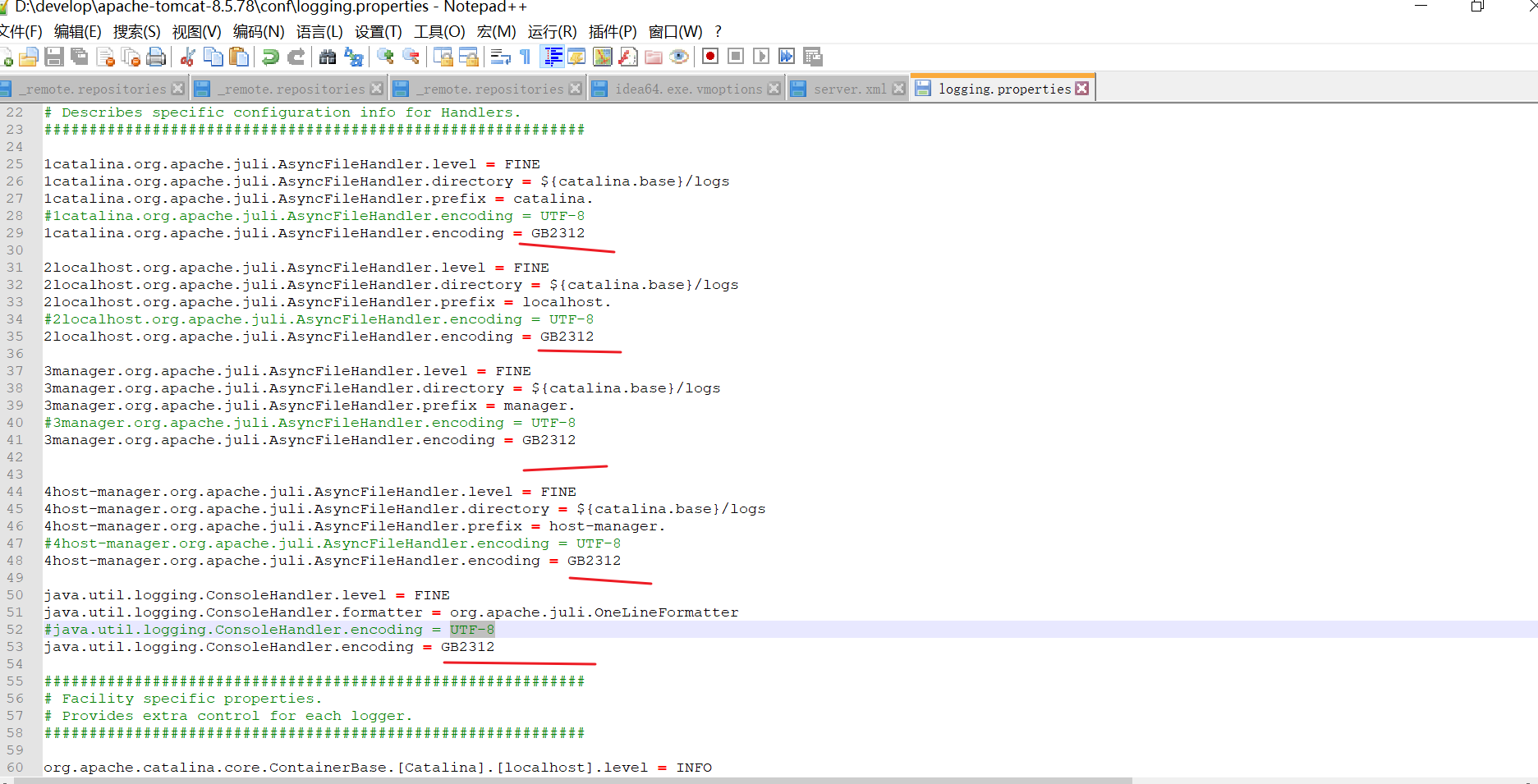Close the logging.properties tab
This screenshot has width=1538, height=784.
pos(1082,88)
